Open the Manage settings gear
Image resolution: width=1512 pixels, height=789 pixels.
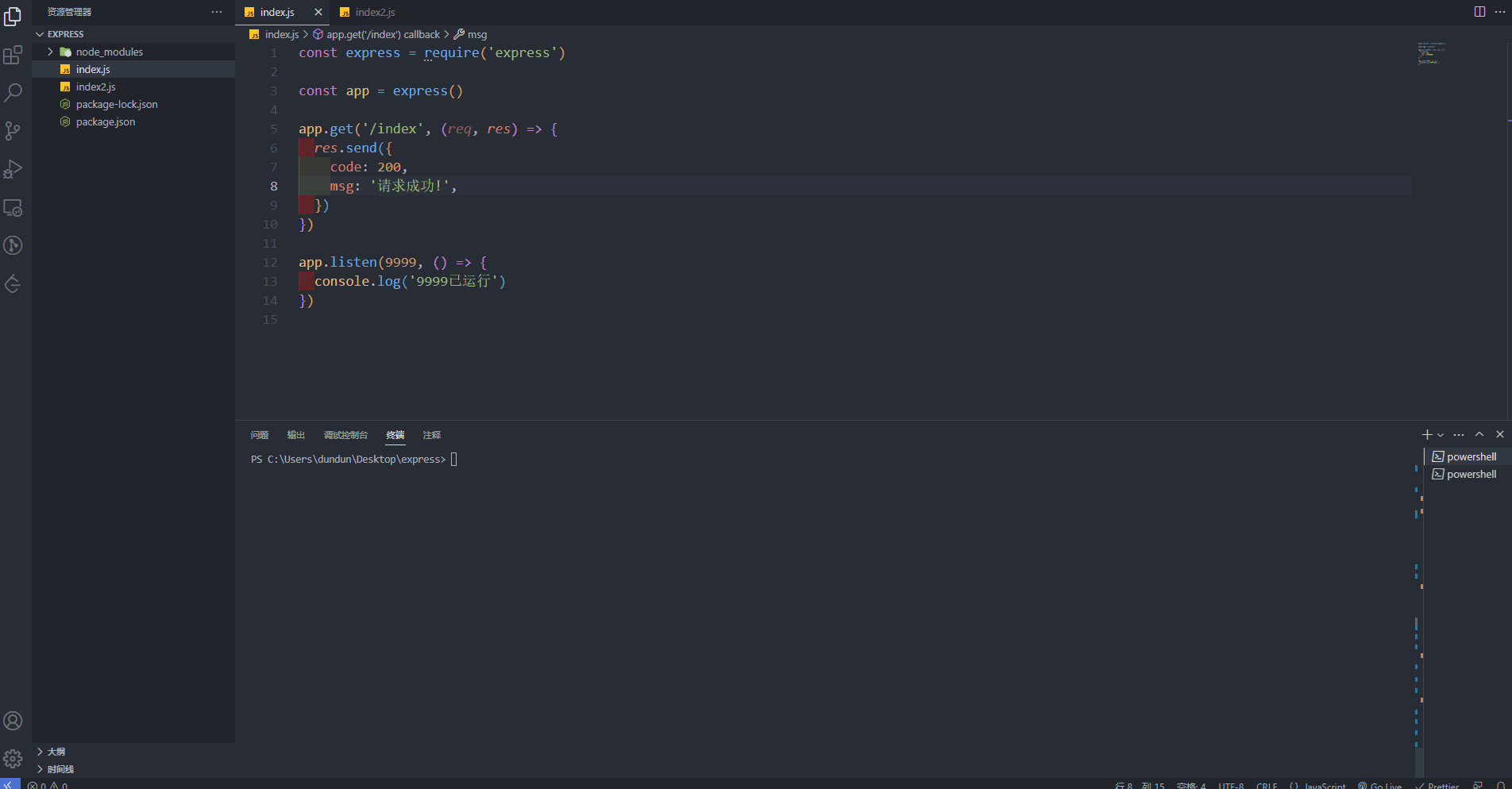click(x=13, y=759)
